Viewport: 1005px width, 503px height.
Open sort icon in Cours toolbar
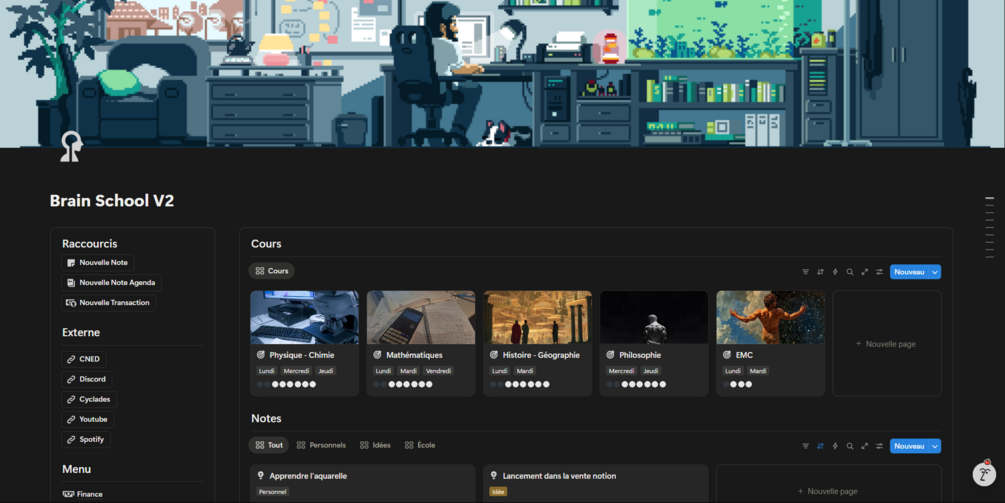[x=820, y=272]
